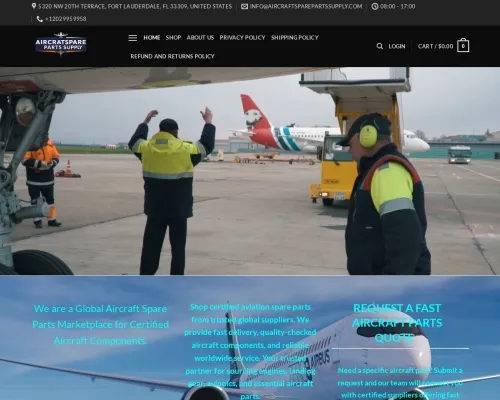The image size is (500, 400).
Task: Click the +1 202 995 9958 phone number
Action: 66,19
